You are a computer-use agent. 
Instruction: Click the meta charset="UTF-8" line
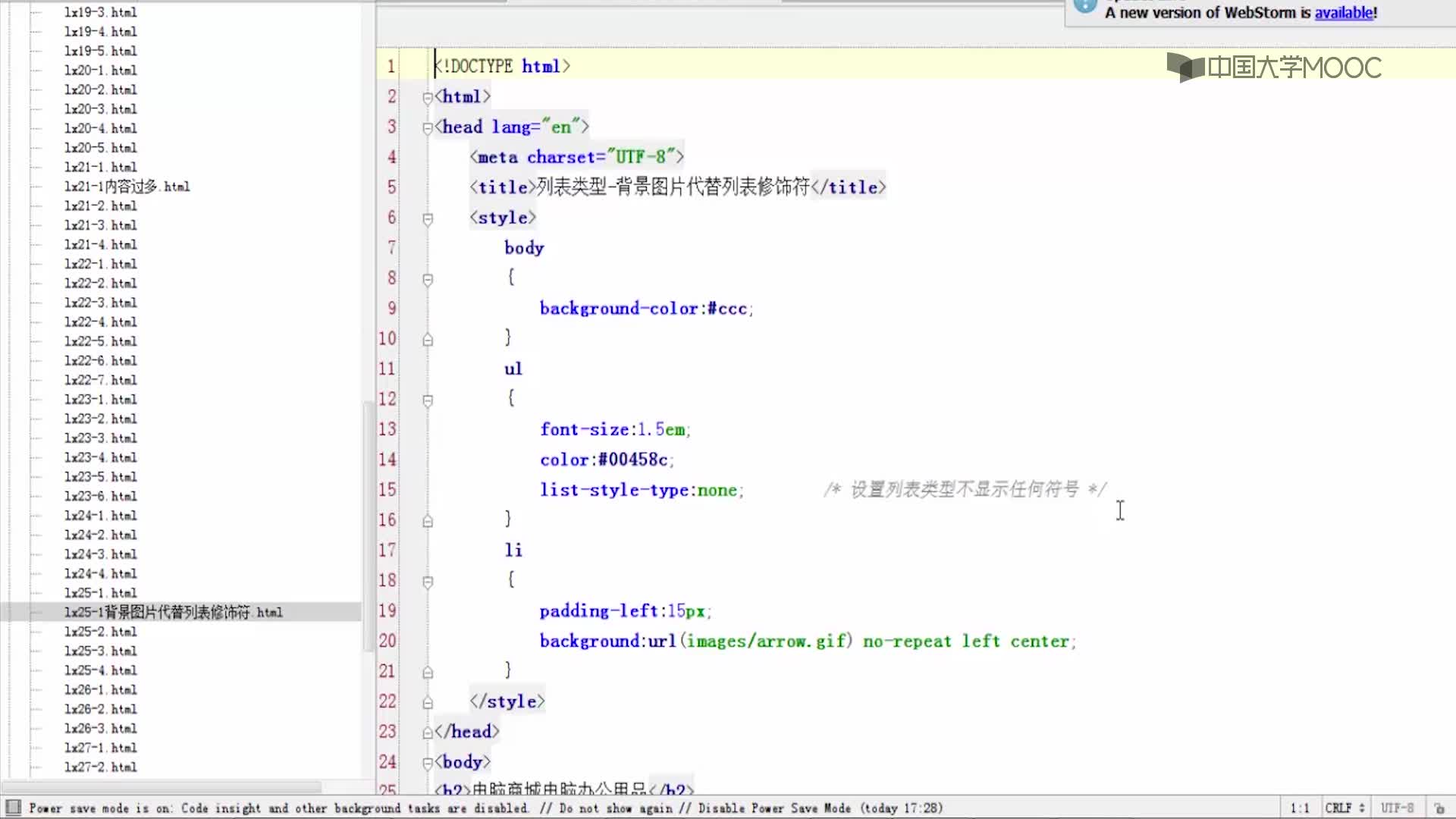click(x=576, y=157)
